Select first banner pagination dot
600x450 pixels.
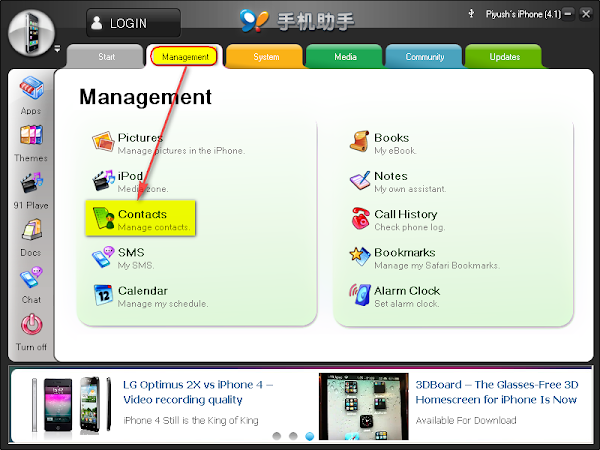[277, 436]
